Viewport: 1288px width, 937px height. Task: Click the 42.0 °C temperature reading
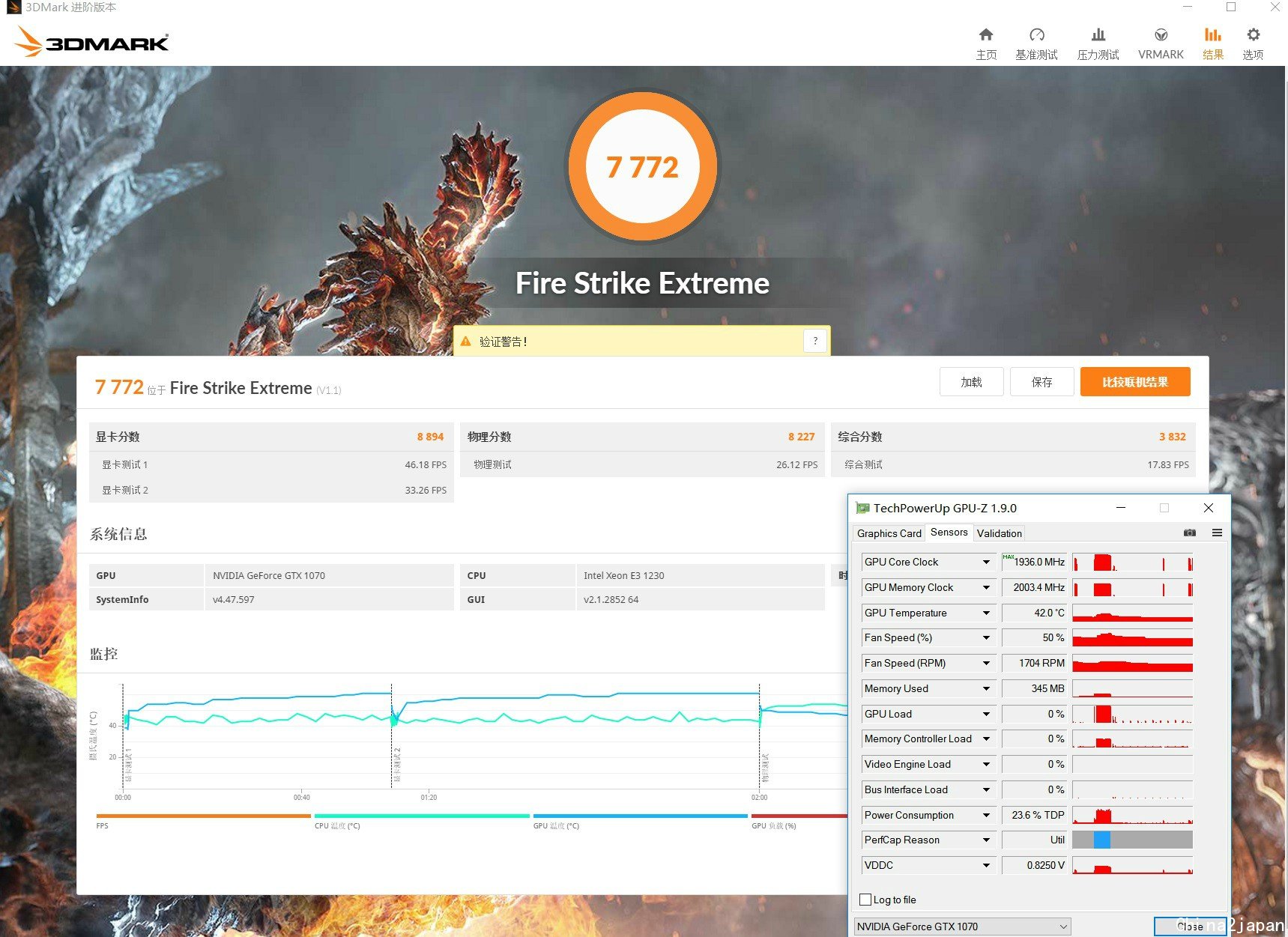(x=1034, y=613)
